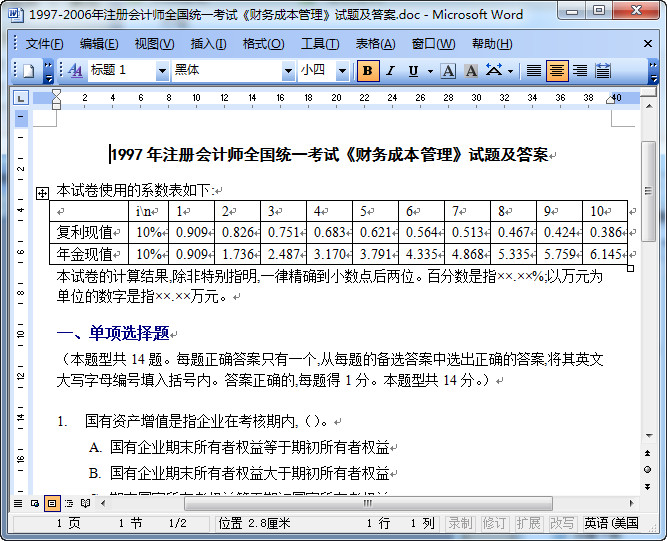
Task: Toggle 改写 overtype mode in status bar
Action: point(562,523)
